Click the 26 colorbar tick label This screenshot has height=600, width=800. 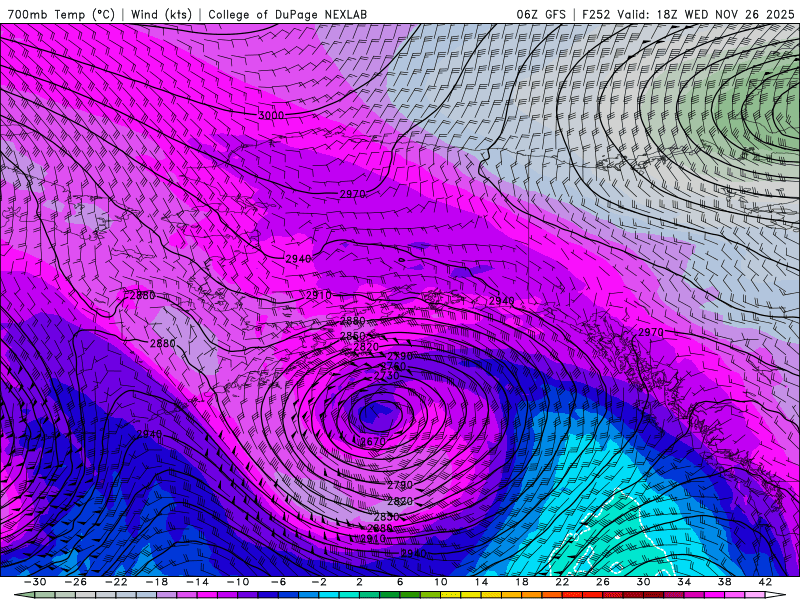click(603, 582)
